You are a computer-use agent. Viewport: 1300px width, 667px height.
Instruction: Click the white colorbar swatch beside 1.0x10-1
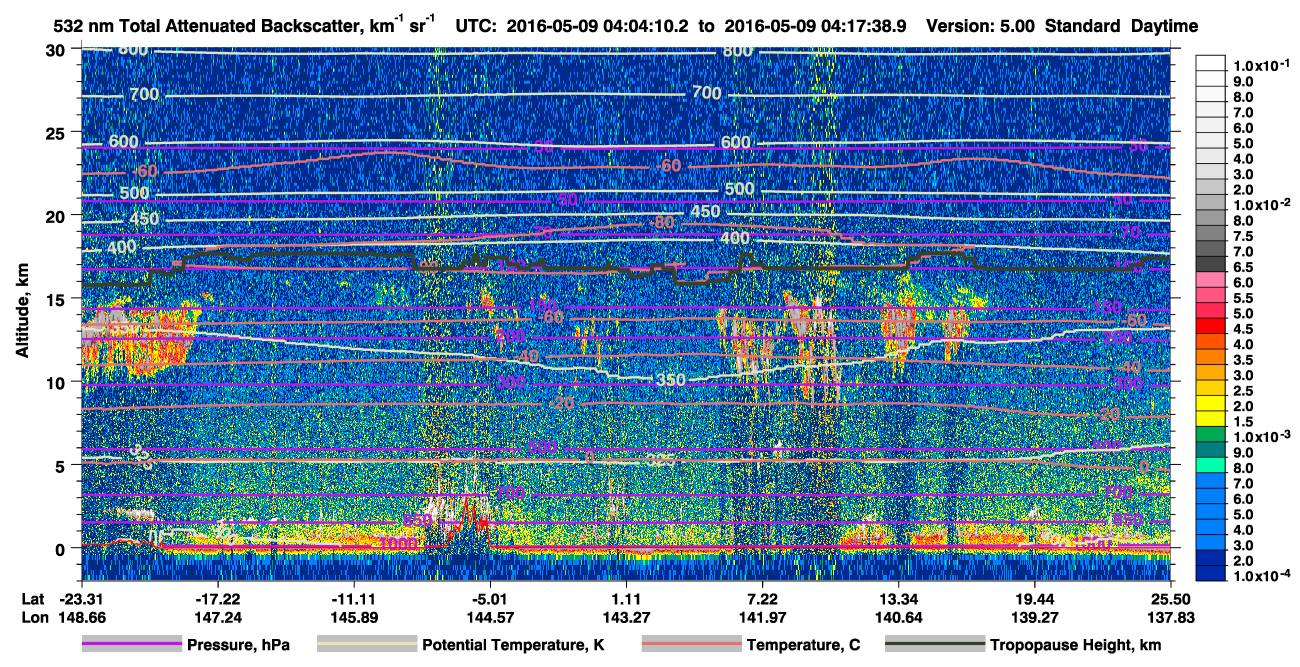tap(1210, 62)
